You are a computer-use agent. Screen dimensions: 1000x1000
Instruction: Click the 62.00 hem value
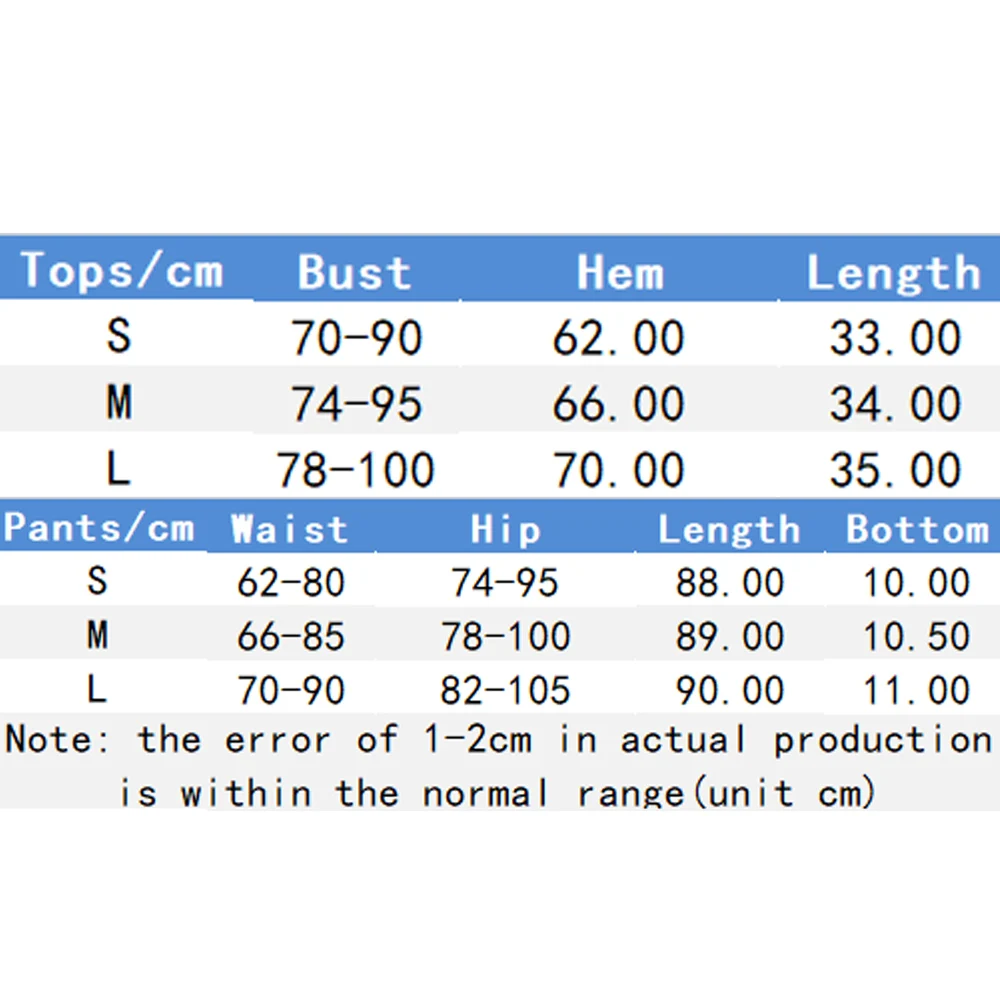[618, 338]
